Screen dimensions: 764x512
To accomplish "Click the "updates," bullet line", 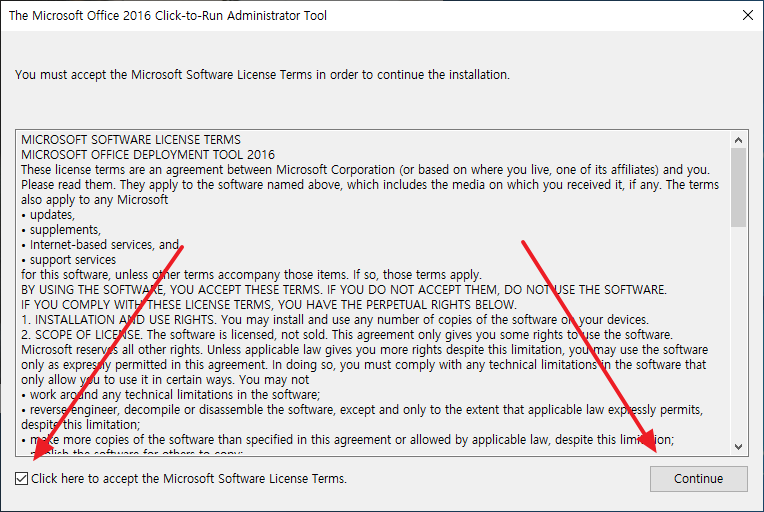I will click(48, 215).
